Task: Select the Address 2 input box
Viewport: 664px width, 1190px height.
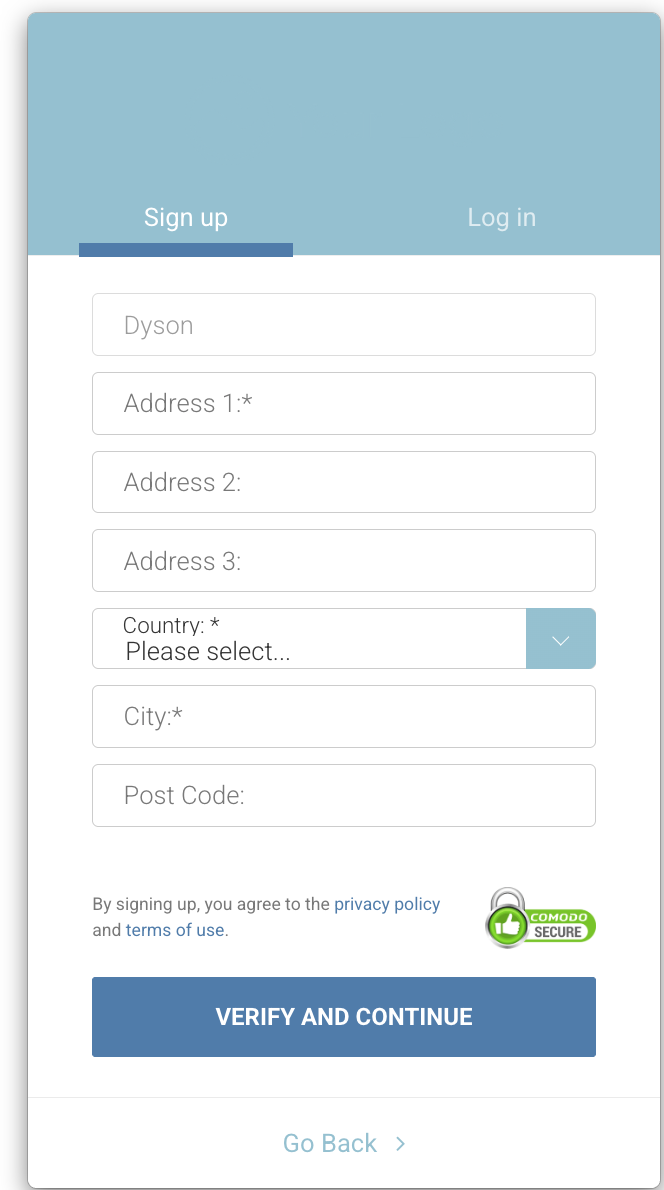Action: (x=343, y=482)
